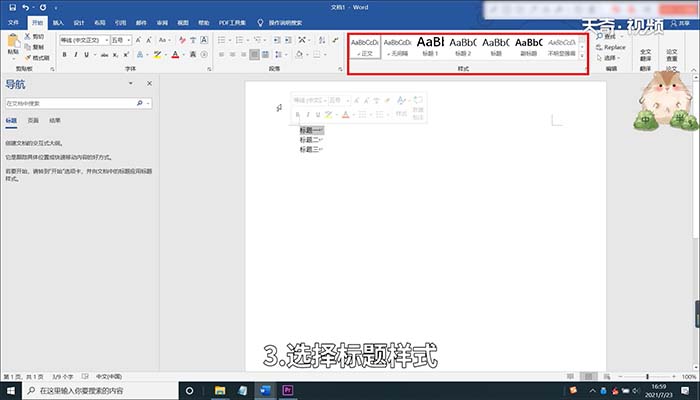The image size is (700, 400).
Task: Increase paragraph indent
Action: 288,40
